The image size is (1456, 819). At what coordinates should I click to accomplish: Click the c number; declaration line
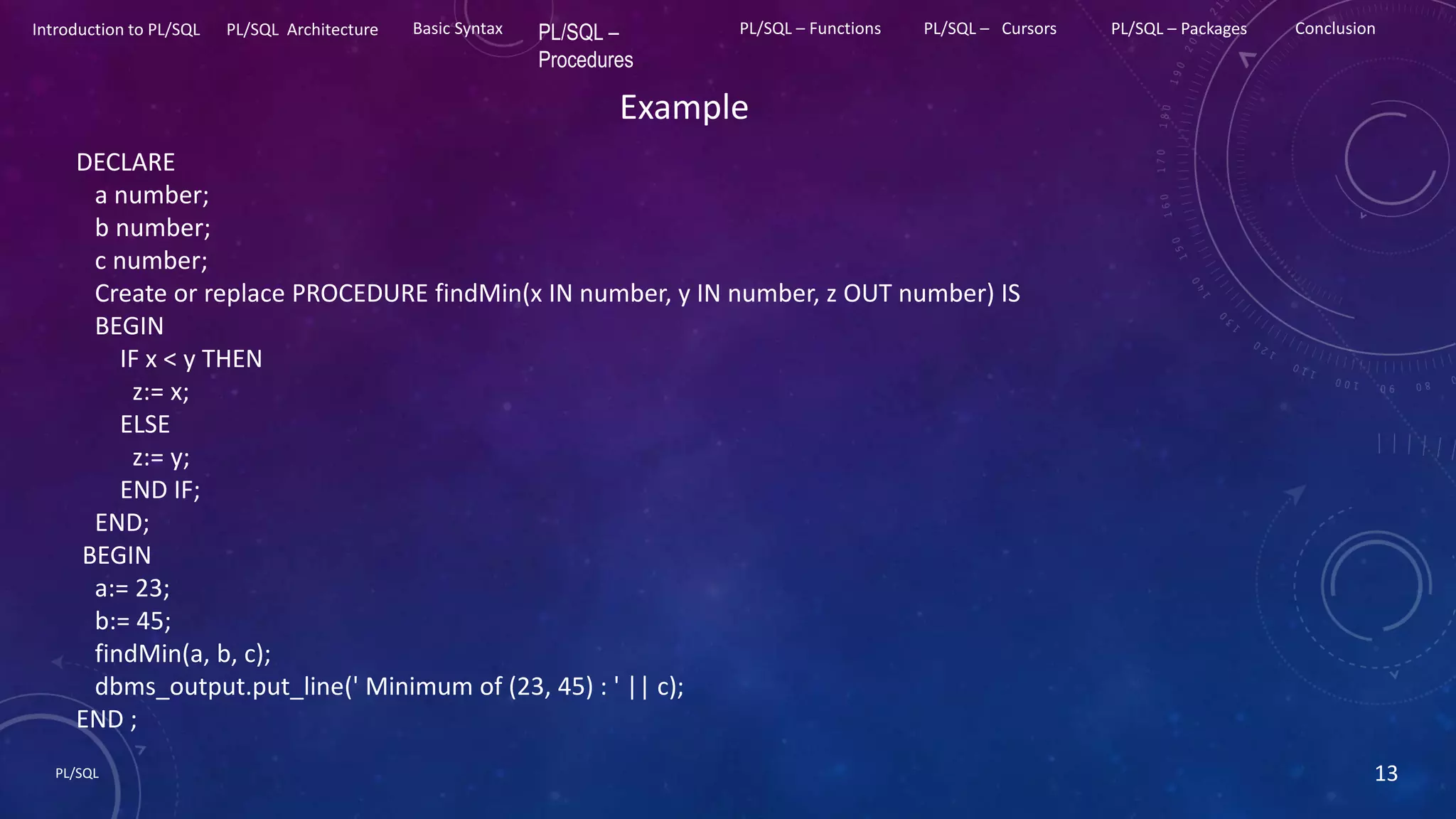click(x=151, y=261)
